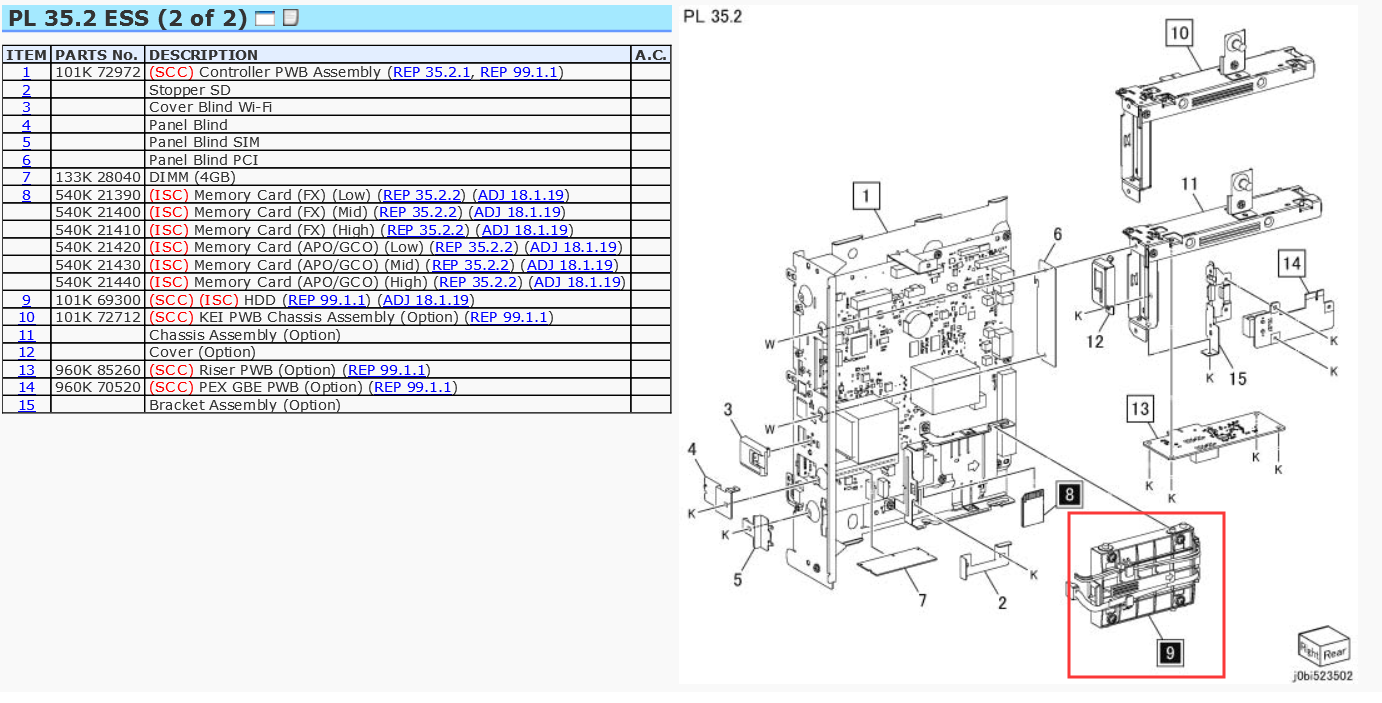Open REP 99.1.1 in the PEX GBE PWB row
Screen dimensions: 1382x703
pos(413,387)
